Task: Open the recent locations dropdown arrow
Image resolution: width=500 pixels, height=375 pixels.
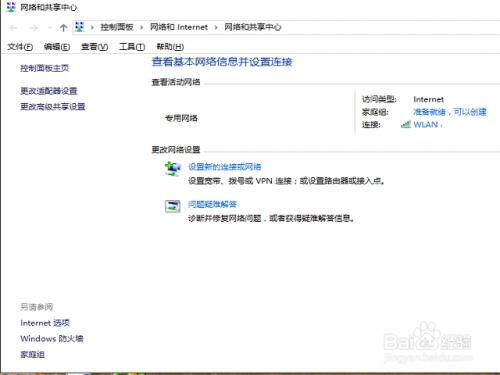Action: (50, 28)
